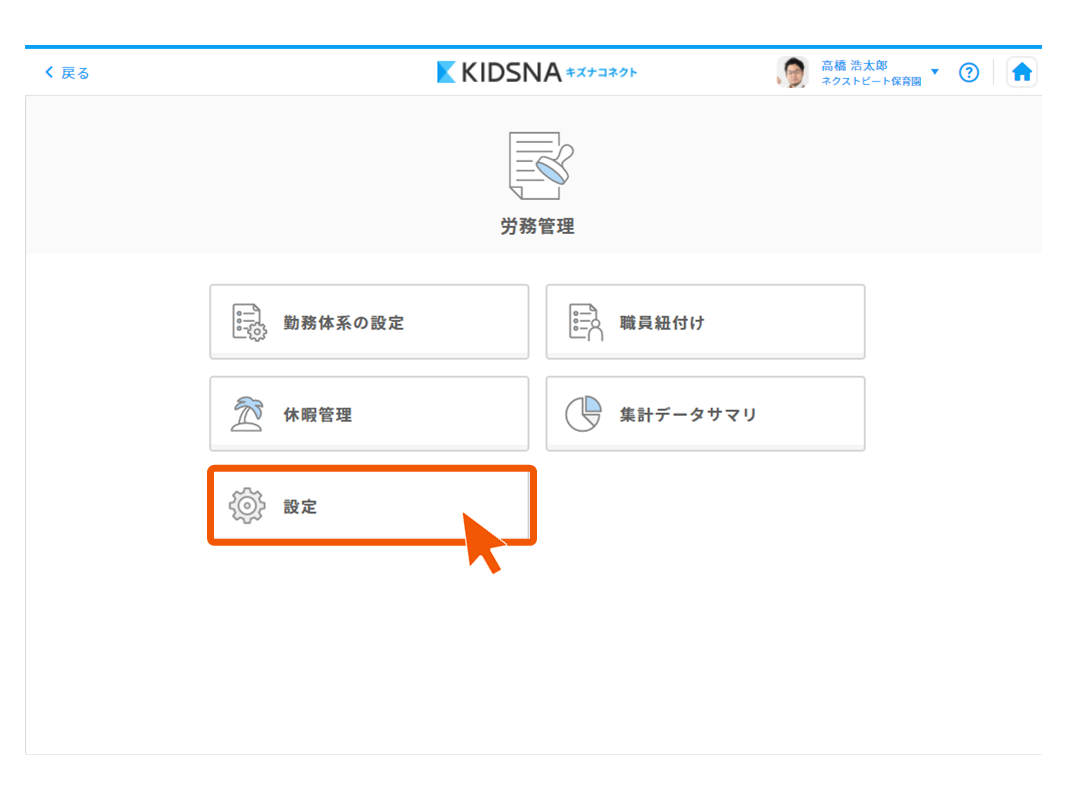1067x800 pixels.
Task: Click the user name 高橋 浩太郎
Action: [x=853, y=65]
